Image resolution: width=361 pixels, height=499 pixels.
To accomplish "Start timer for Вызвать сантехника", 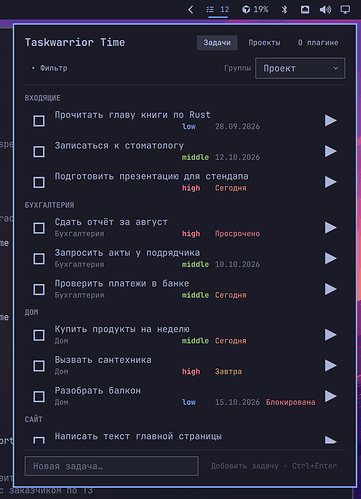I will [331, 365].
